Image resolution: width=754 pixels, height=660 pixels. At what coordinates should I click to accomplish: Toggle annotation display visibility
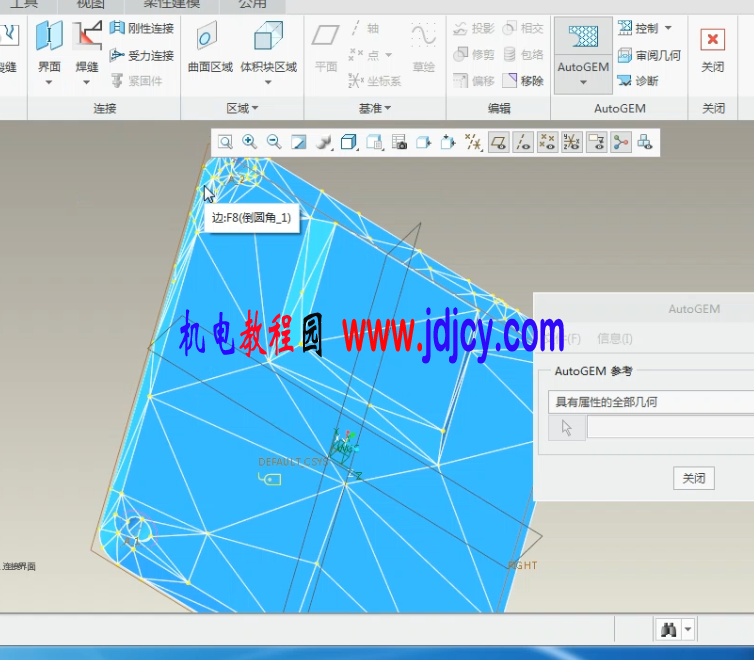pos(597,142)
